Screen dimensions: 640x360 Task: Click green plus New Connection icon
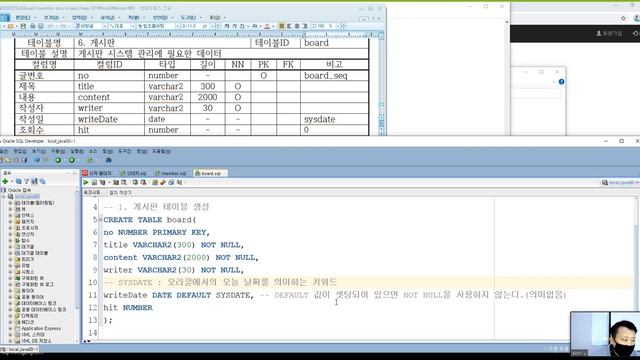(x=5, y=181)
